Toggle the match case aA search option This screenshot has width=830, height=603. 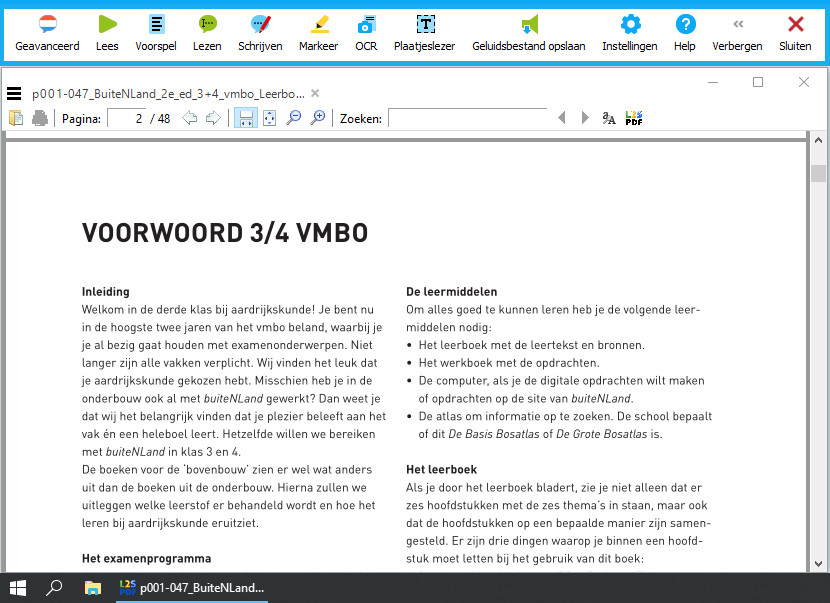tap(609, 118)
